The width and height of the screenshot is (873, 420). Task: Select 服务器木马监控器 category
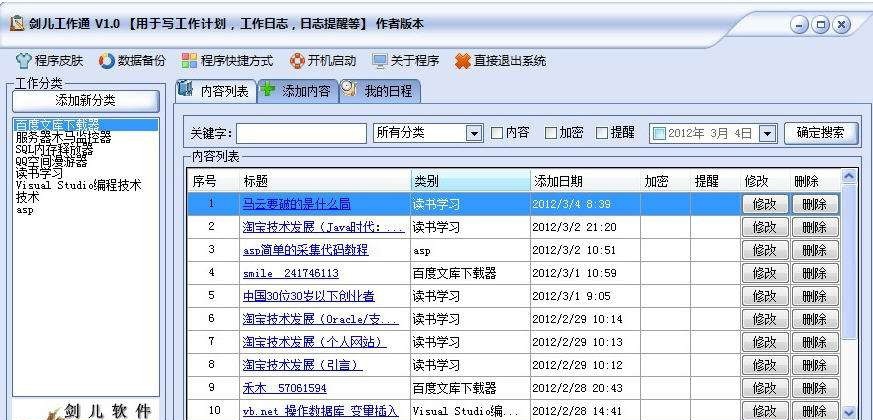[x=63, y=137]
